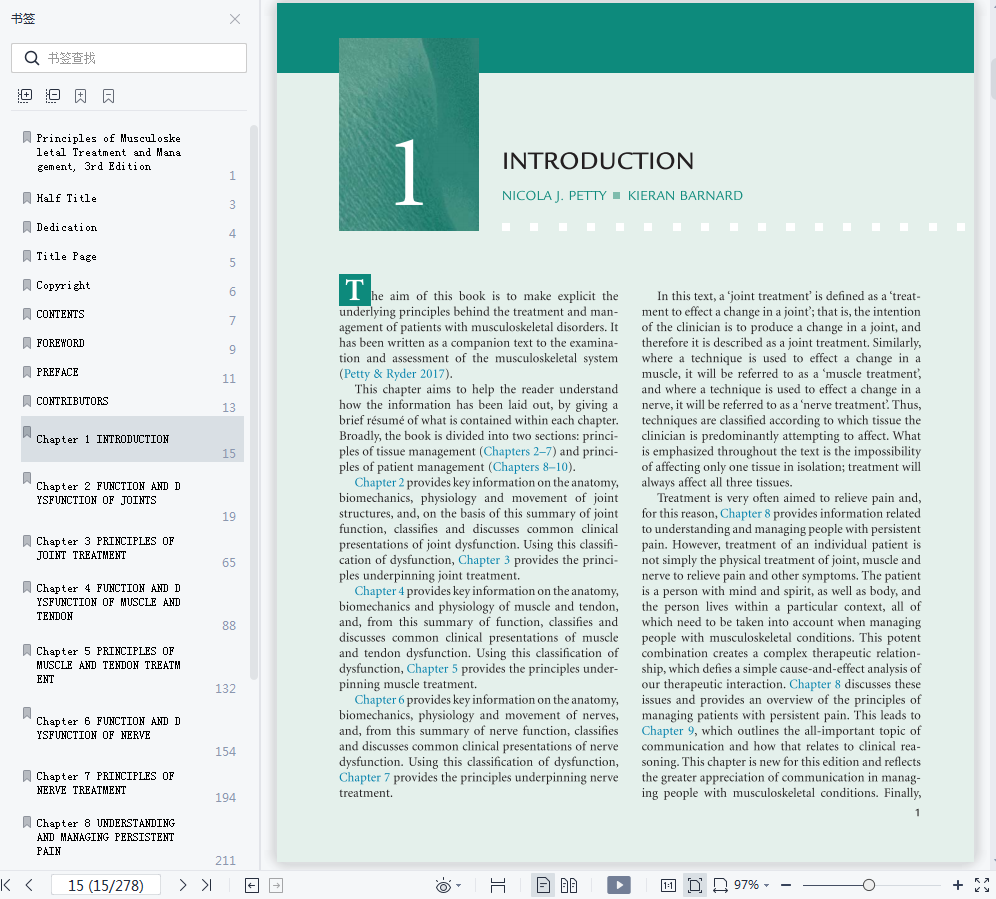Delete bookmark icon in panel toolbar
This screenshot has width=996, height=899.
coord(109,96)
